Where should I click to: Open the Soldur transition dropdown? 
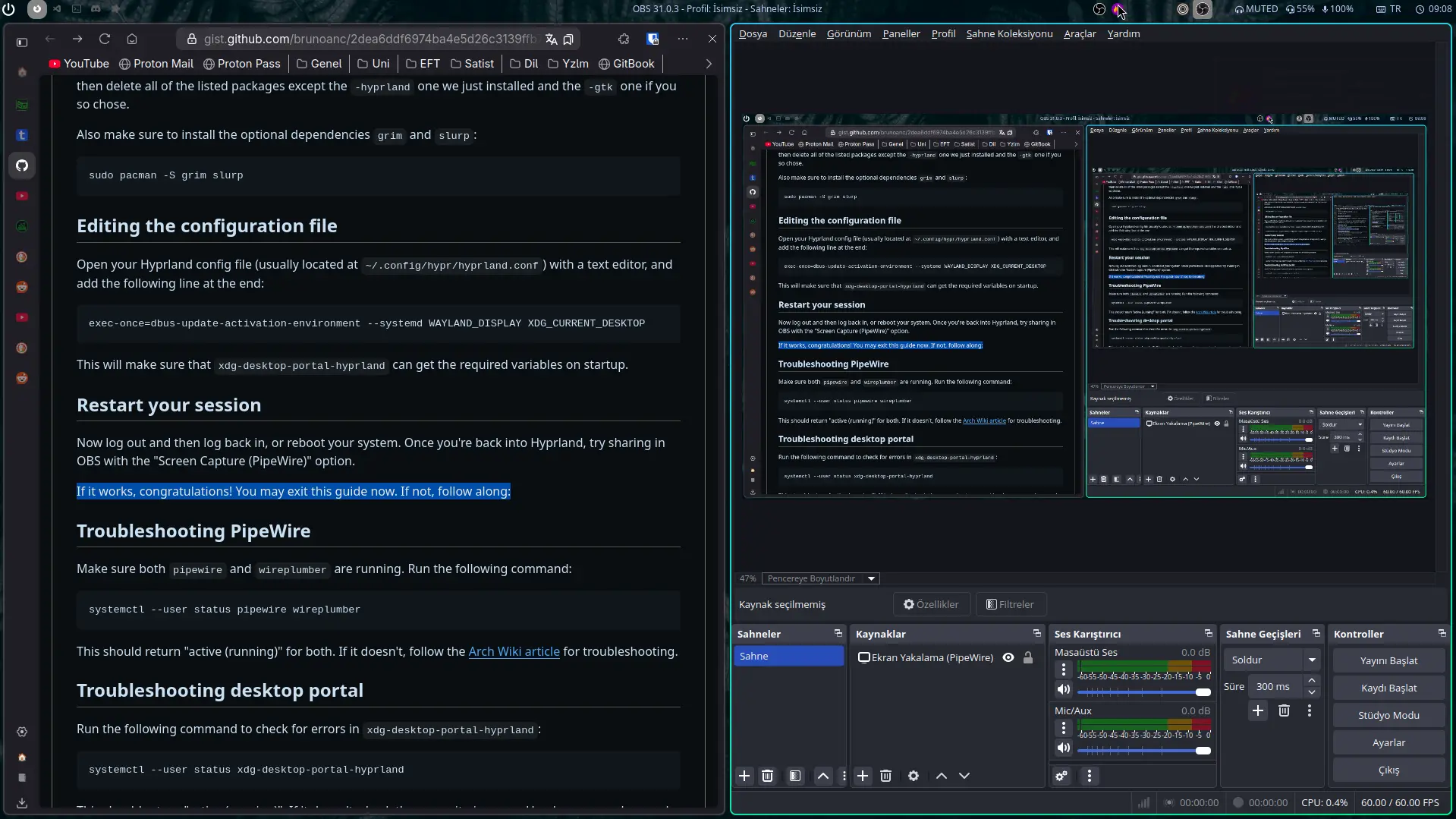tap(1272, 660)
